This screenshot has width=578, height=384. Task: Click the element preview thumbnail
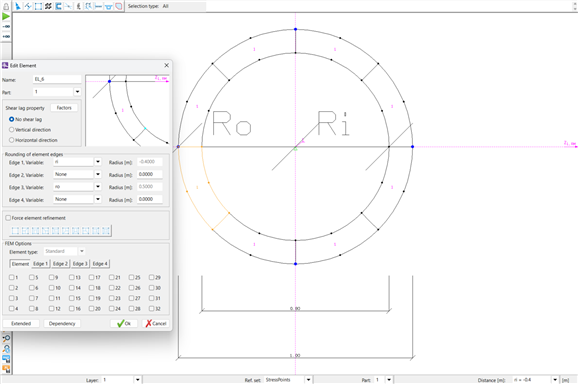(x=127, y=111)
